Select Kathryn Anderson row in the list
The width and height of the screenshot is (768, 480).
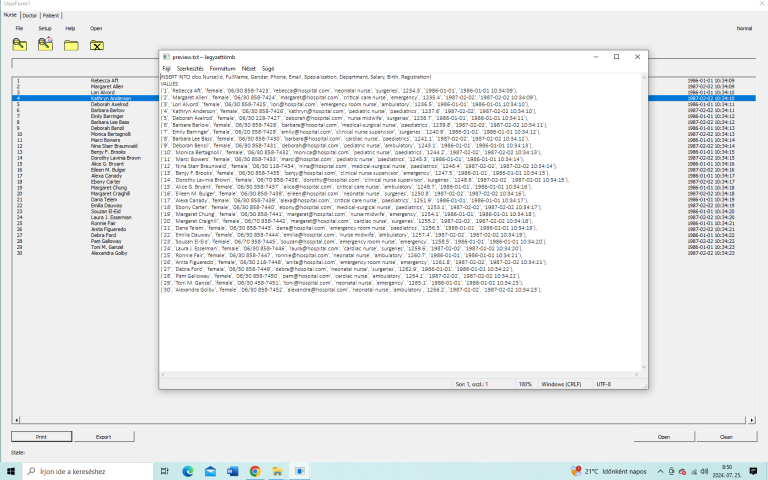110,98
